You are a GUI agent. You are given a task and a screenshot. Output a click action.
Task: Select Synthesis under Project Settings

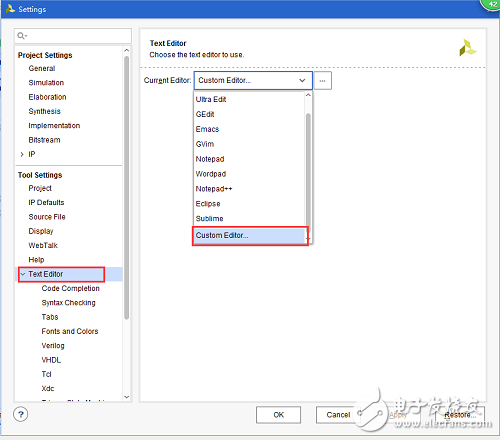click(44, 111)
